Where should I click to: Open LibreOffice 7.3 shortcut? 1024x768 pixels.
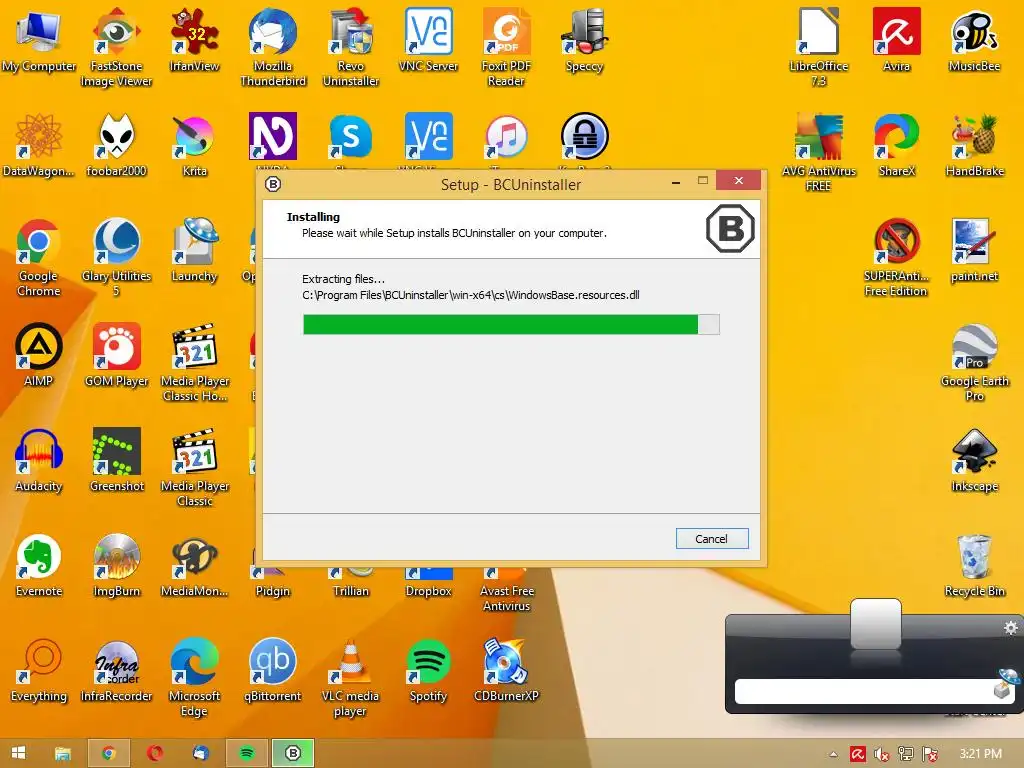[818, 48]
